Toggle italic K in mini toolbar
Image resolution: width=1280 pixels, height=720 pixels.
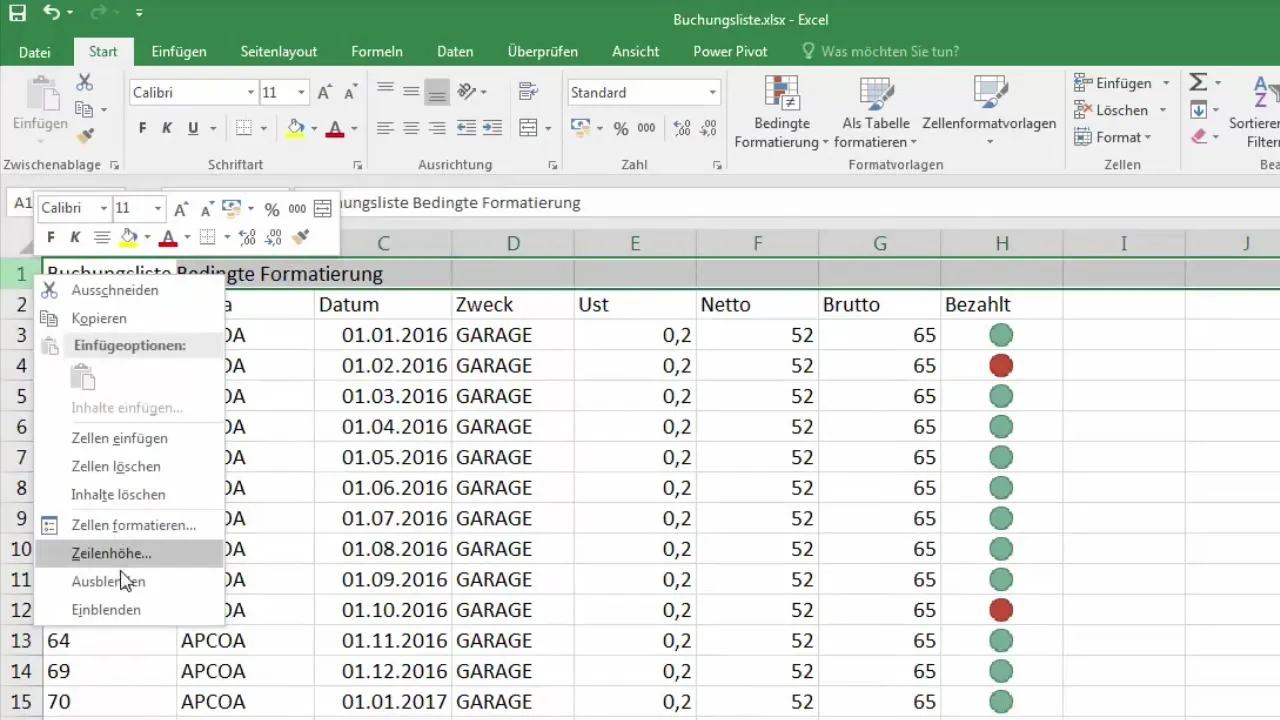click(x=75, y=237)
